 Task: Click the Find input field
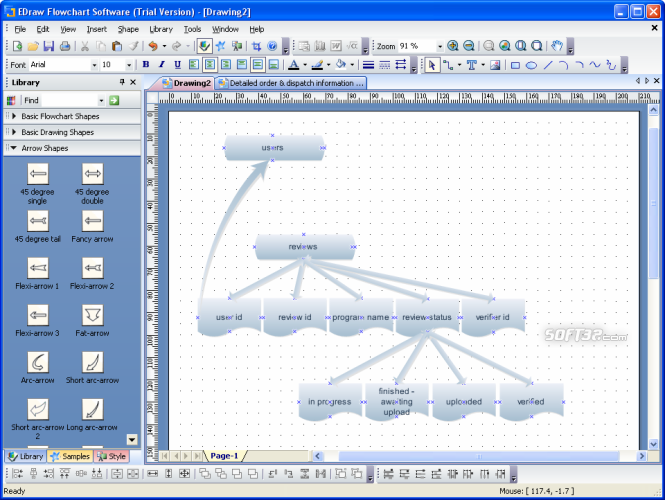tap(69, 101)
